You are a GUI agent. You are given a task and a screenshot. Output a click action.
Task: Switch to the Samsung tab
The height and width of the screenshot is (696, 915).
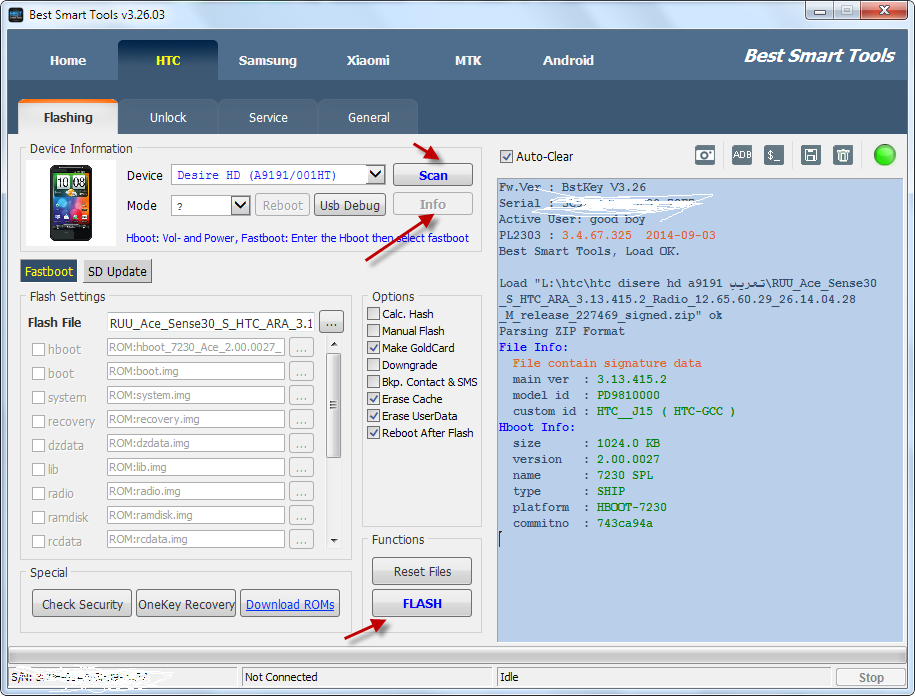click(x=268, y=60)
